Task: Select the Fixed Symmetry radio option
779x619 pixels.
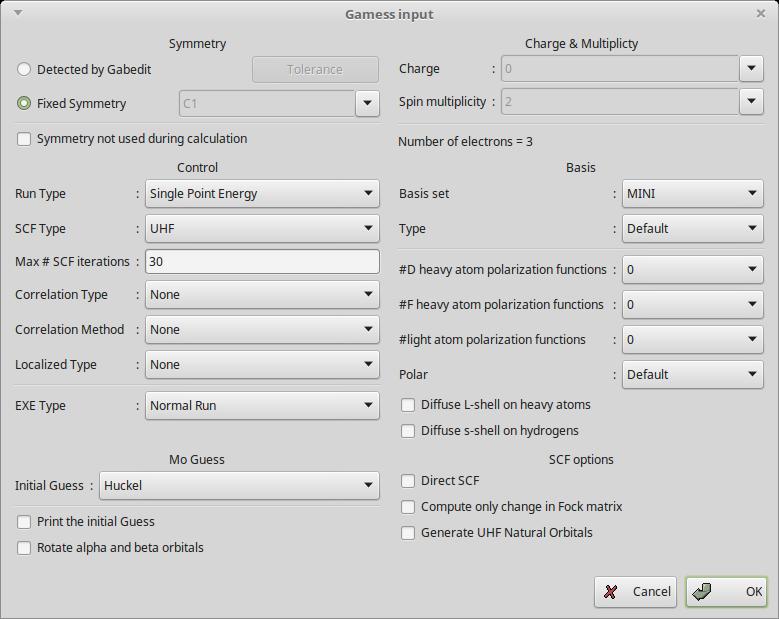Action: pos(25,104)
